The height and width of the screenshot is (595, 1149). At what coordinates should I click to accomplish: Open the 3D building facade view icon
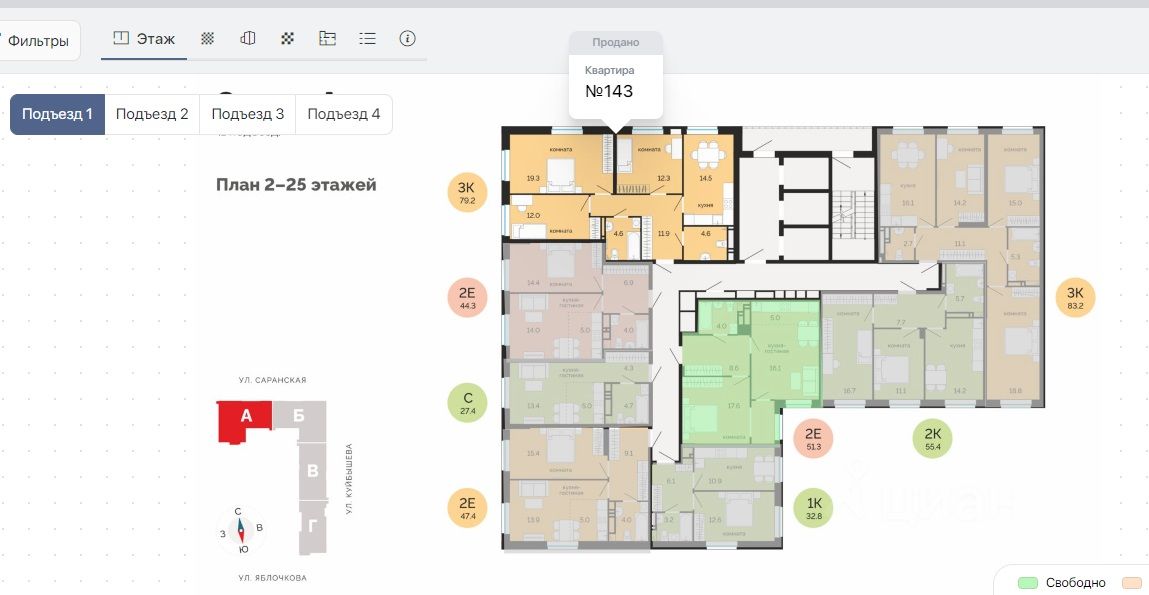click(248, 39)
